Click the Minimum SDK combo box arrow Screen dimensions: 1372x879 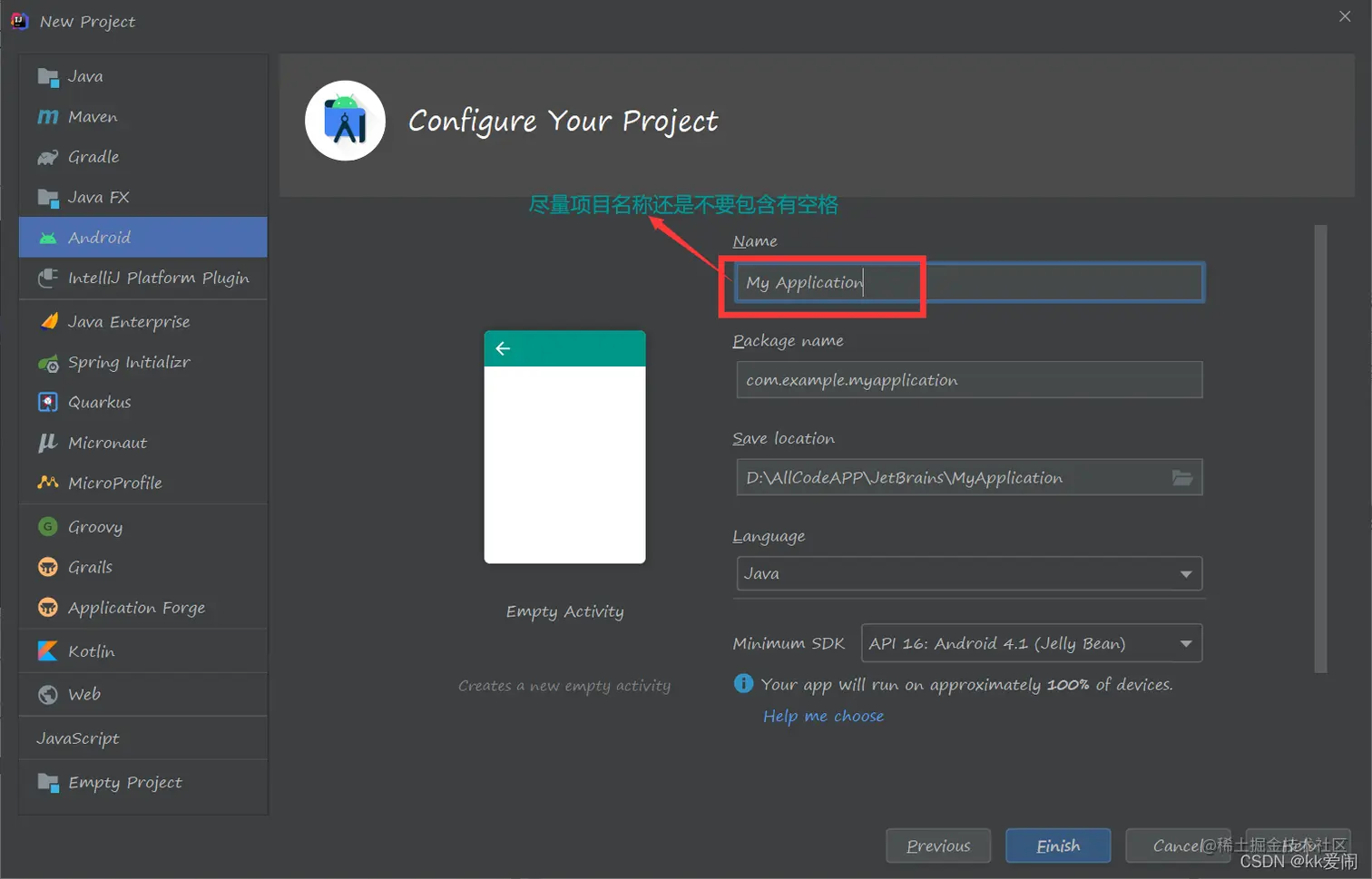[x=1185, y=644]
